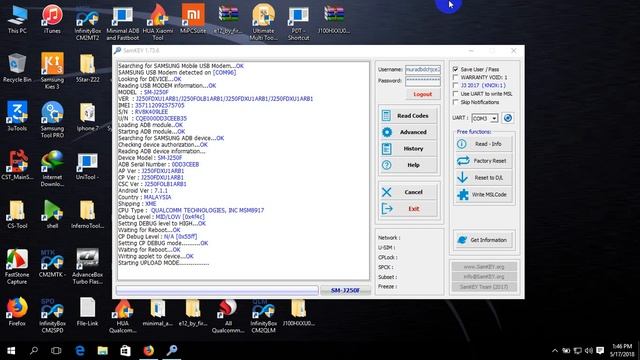Expand the UART COM port dropdown

(x=494, y=118)
